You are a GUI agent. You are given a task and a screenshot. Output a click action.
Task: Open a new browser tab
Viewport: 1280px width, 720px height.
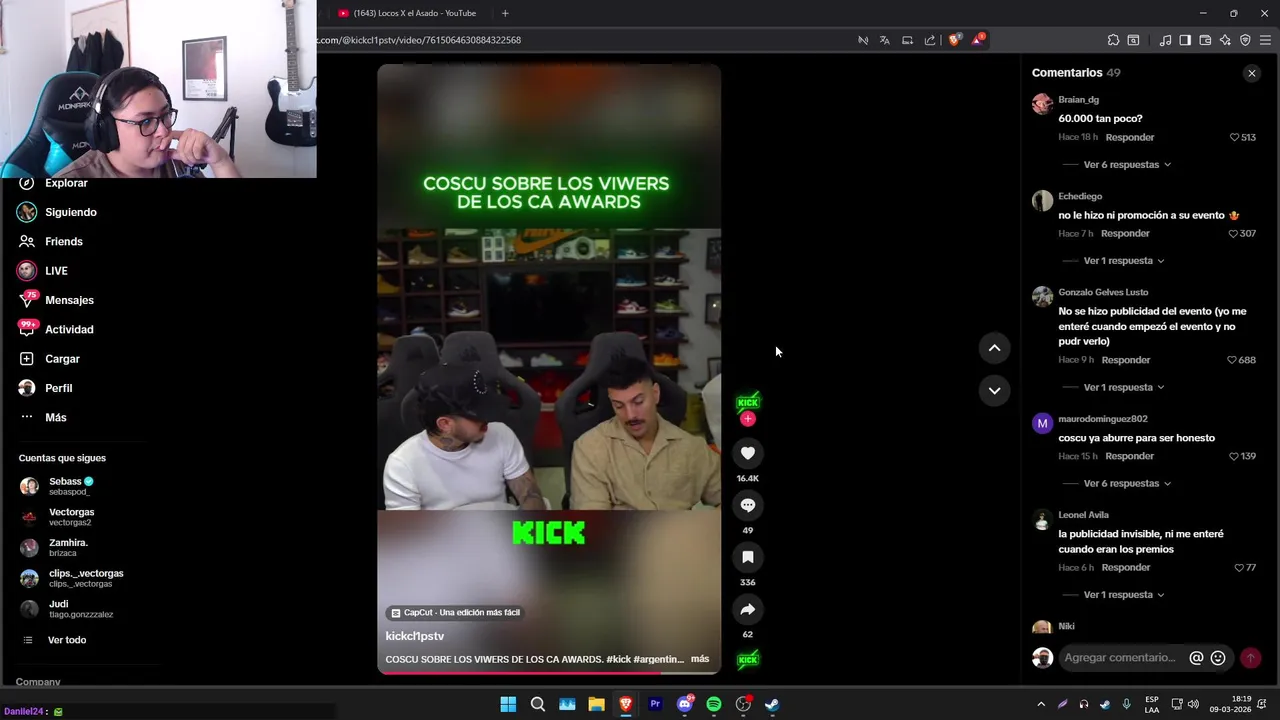click(x=505, y=13)
